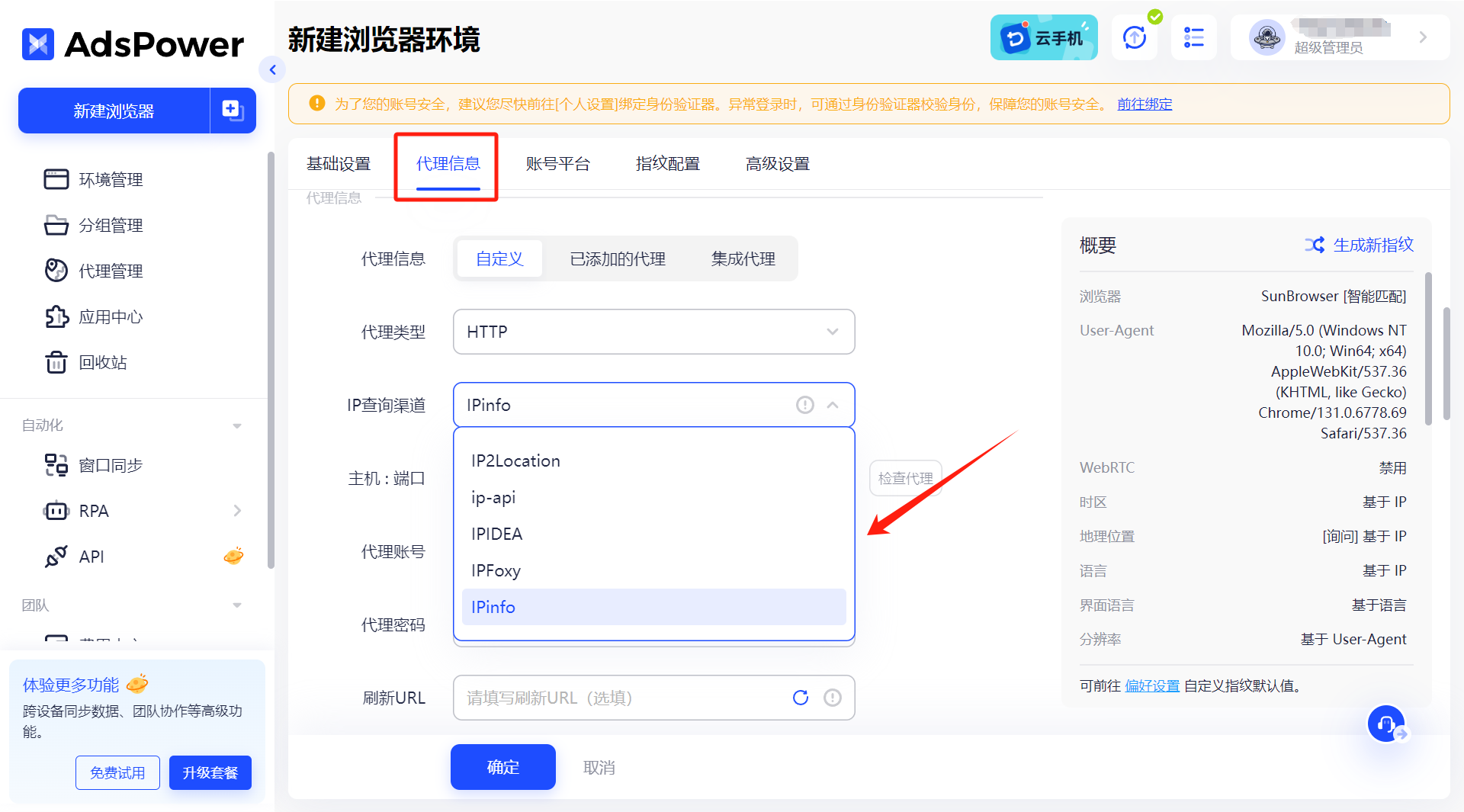Viewport: 1464px width, 812px height.
Task: Switch to 已添加的代理 option
Action: [618, 258]
